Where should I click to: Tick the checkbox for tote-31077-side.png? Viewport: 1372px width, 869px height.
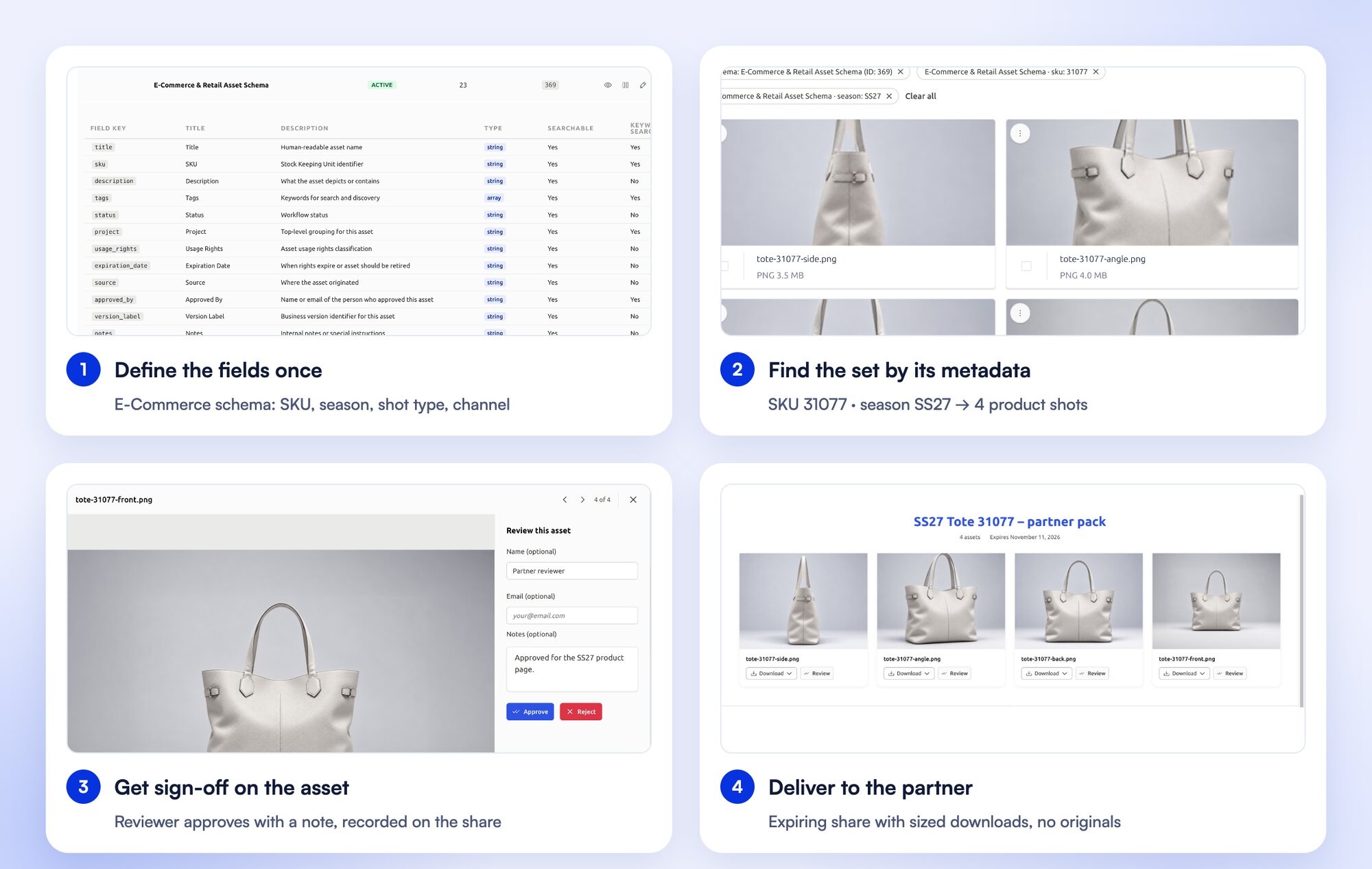pos(724,266)
